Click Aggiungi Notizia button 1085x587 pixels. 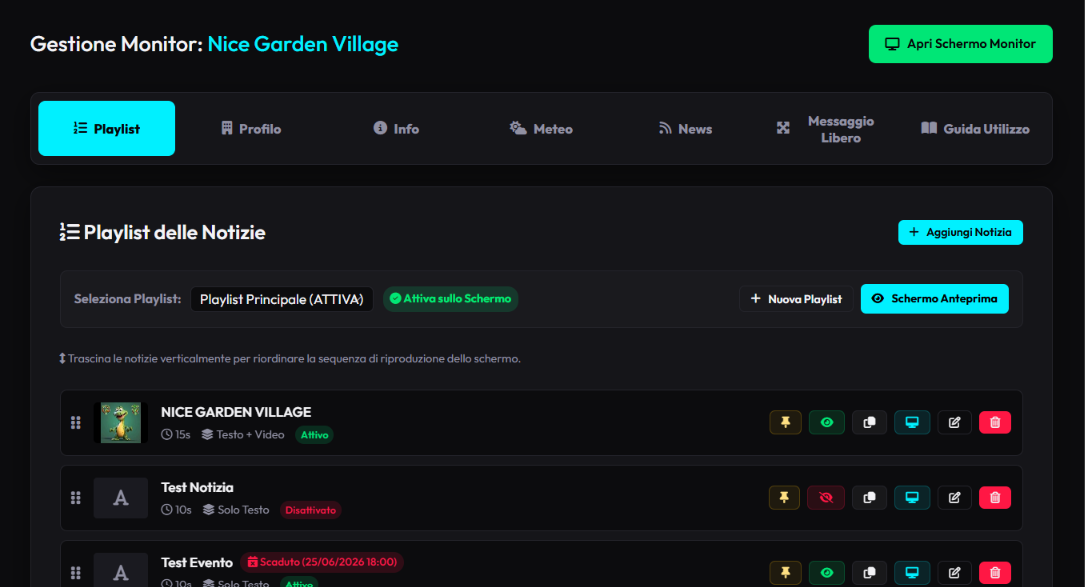(960, 233)
